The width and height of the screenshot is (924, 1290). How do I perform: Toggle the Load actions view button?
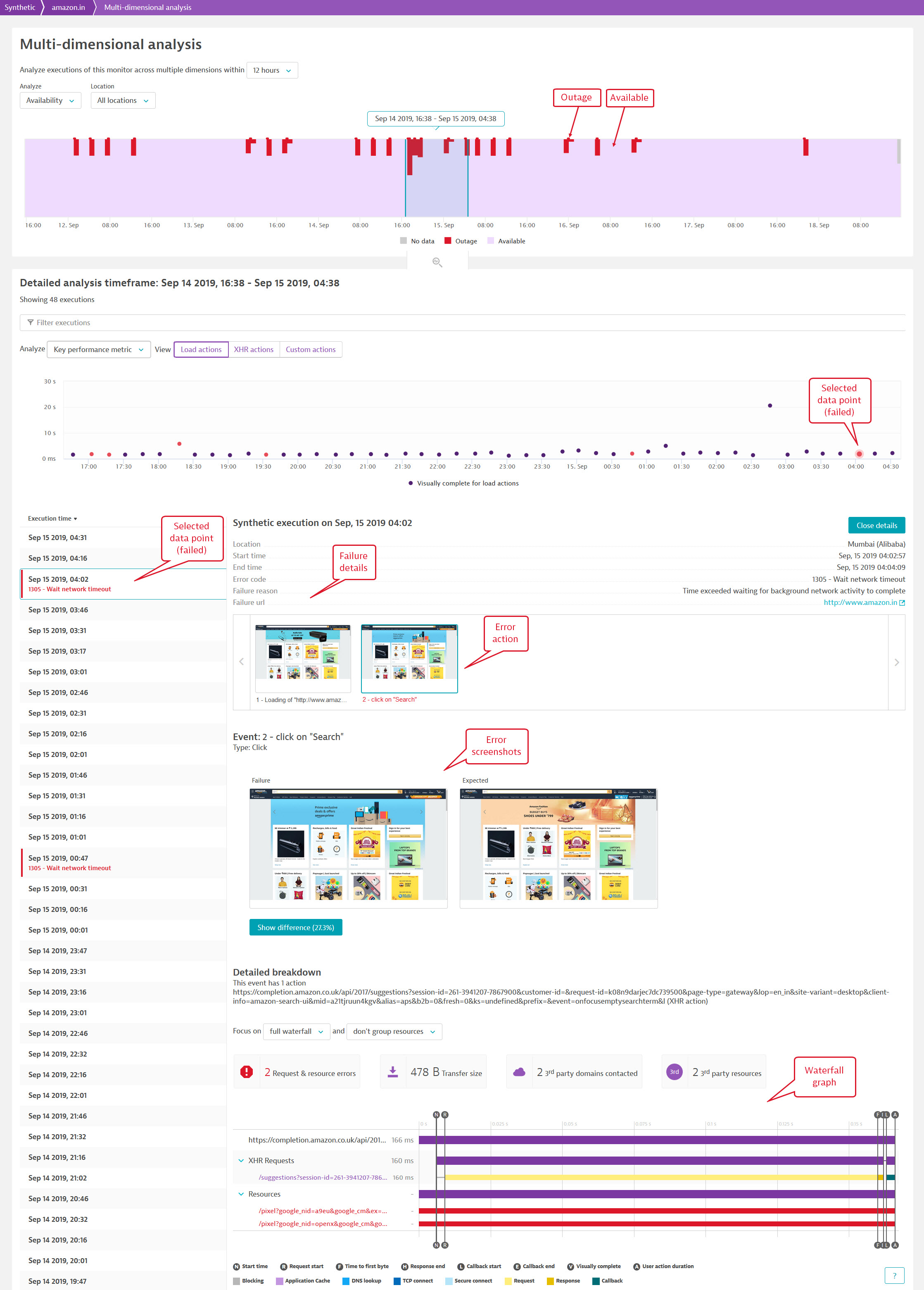[x=197, y=349]
